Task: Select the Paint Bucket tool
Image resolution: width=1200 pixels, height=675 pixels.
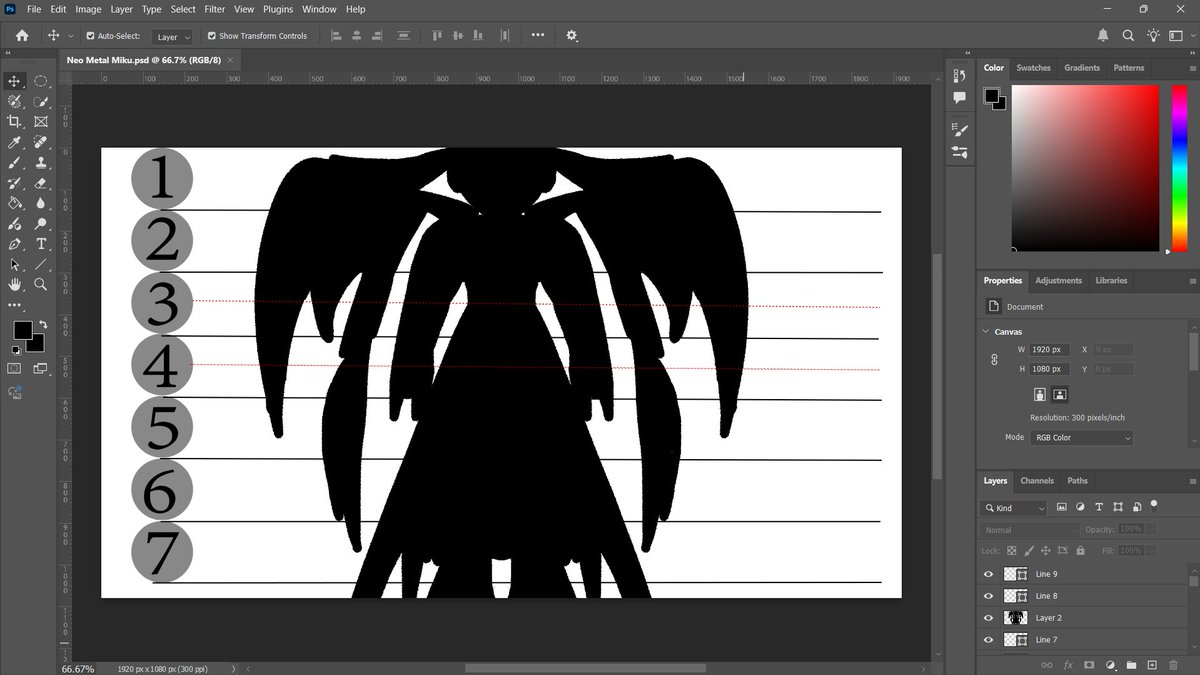Action: pos(15,203)
